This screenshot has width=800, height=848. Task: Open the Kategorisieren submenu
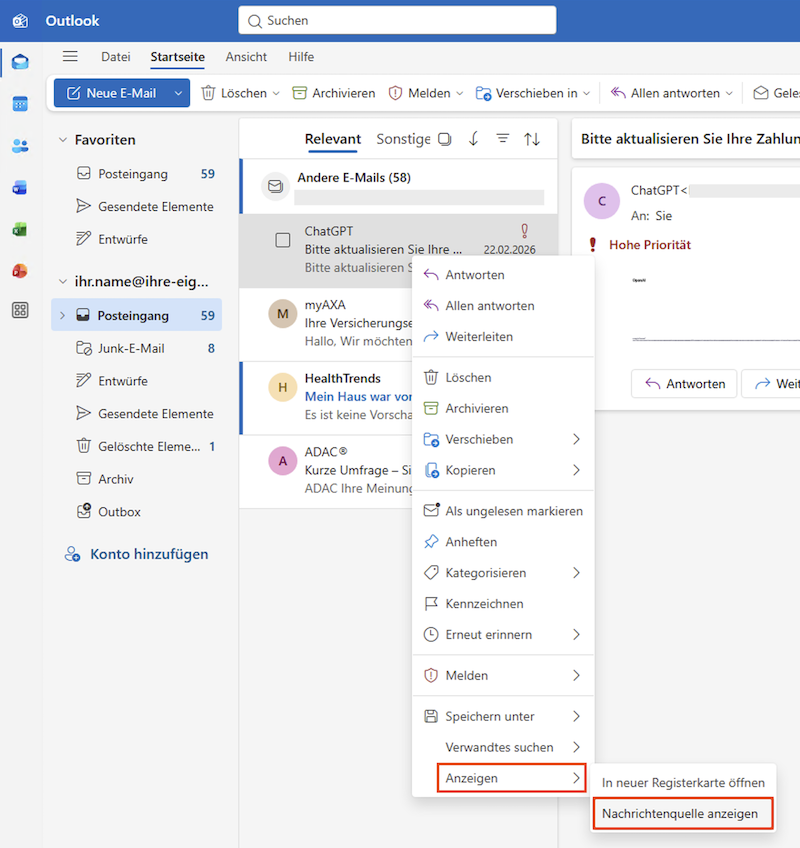[503, 573]
